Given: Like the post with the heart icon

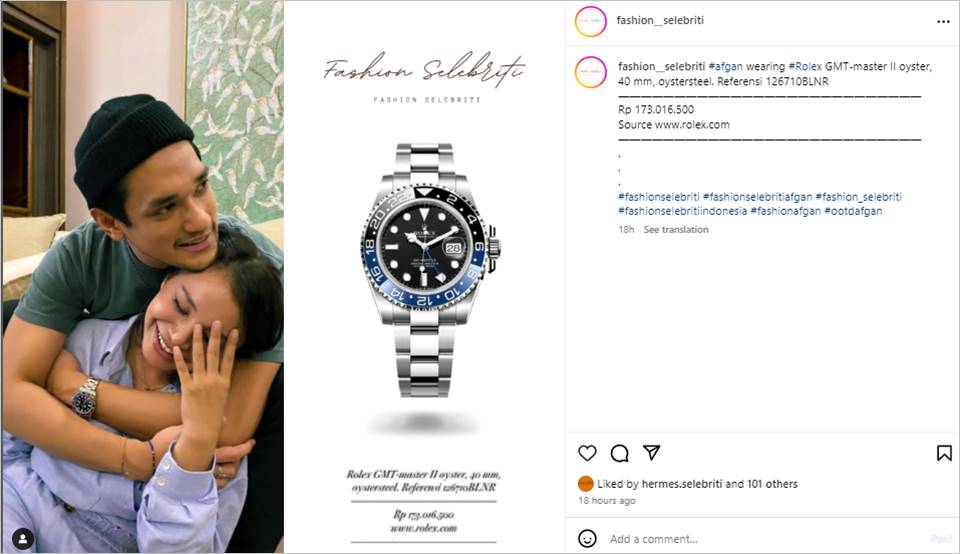Looking at the screenshot, I should [x=587, y=453].
